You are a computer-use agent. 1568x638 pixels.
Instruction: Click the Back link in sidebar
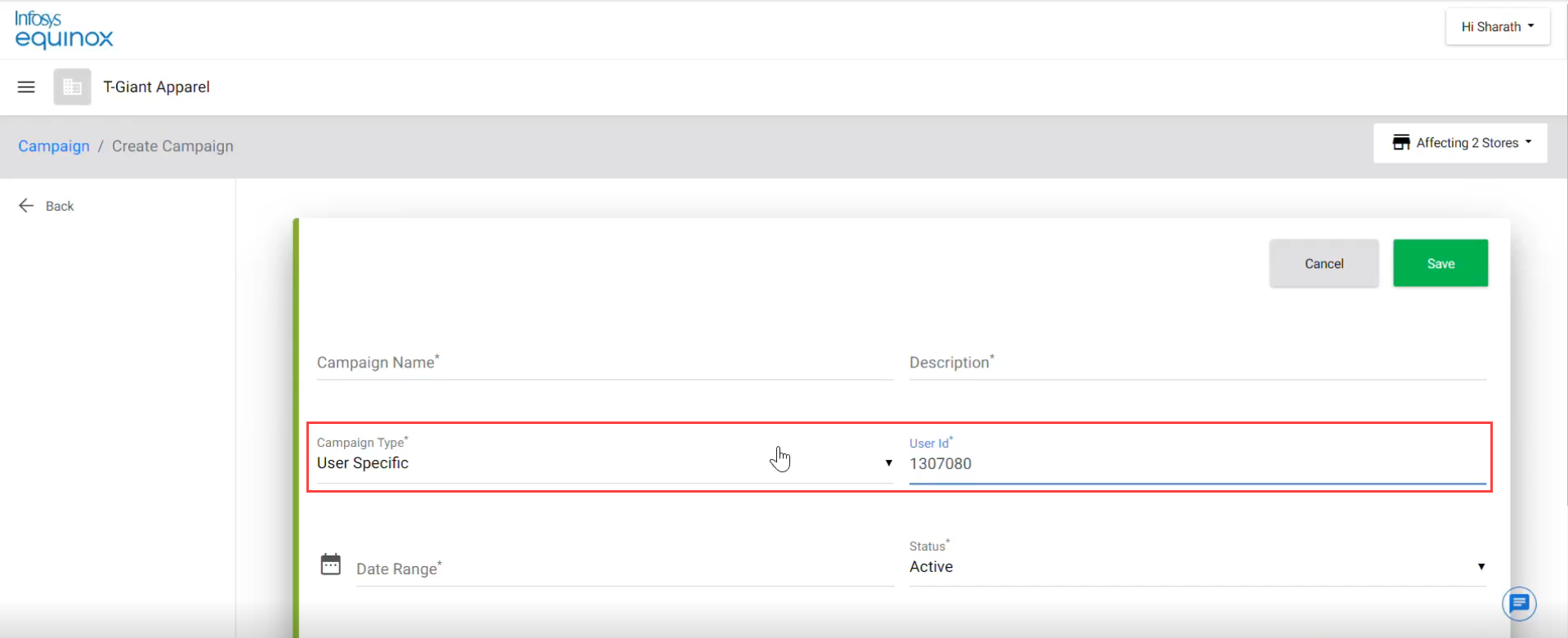(60, 206)
